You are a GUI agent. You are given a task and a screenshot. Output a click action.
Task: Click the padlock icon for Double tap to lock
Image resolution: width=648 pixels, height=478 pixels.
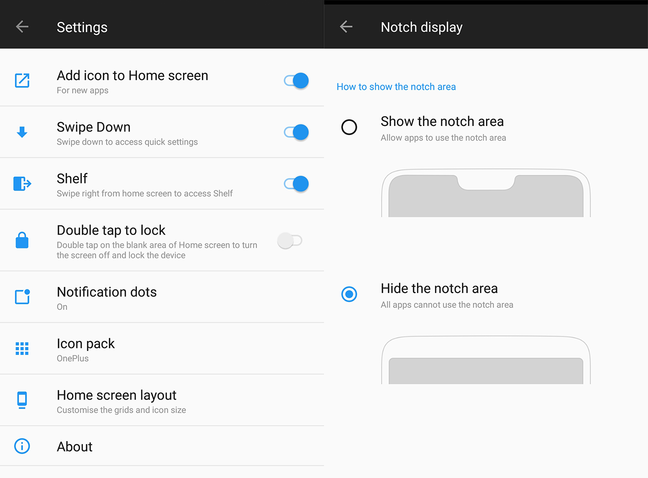[x=22, y=240]
